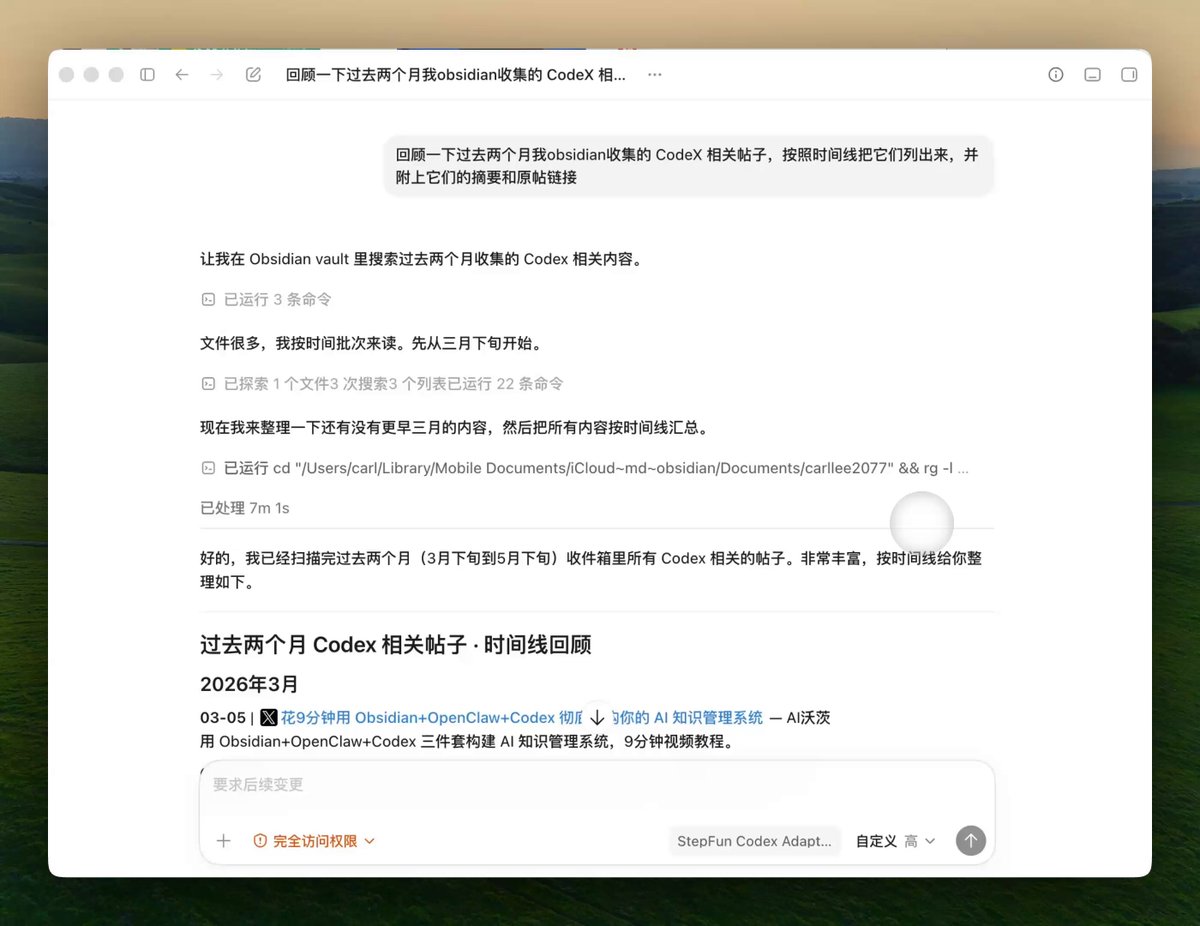Open the three-dot more options menu
Image resolution: width=1200 pixels, height=926 pixels.
point(655,75)
